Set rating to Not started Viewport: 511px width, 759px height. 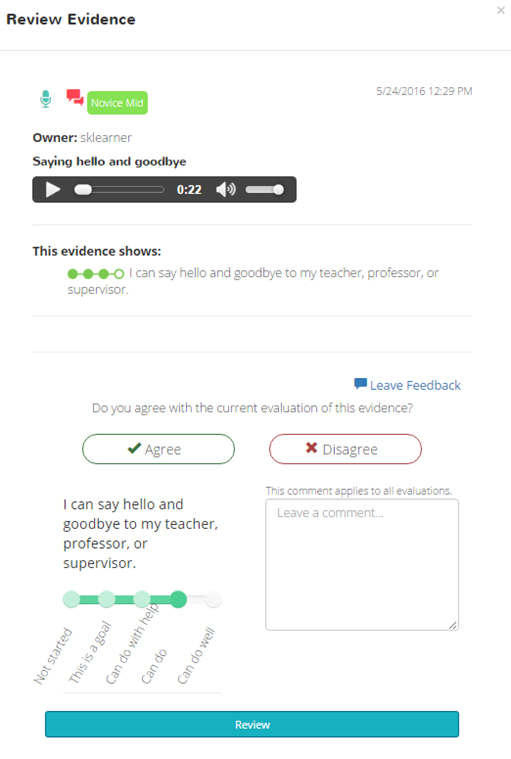click(71, 599)
